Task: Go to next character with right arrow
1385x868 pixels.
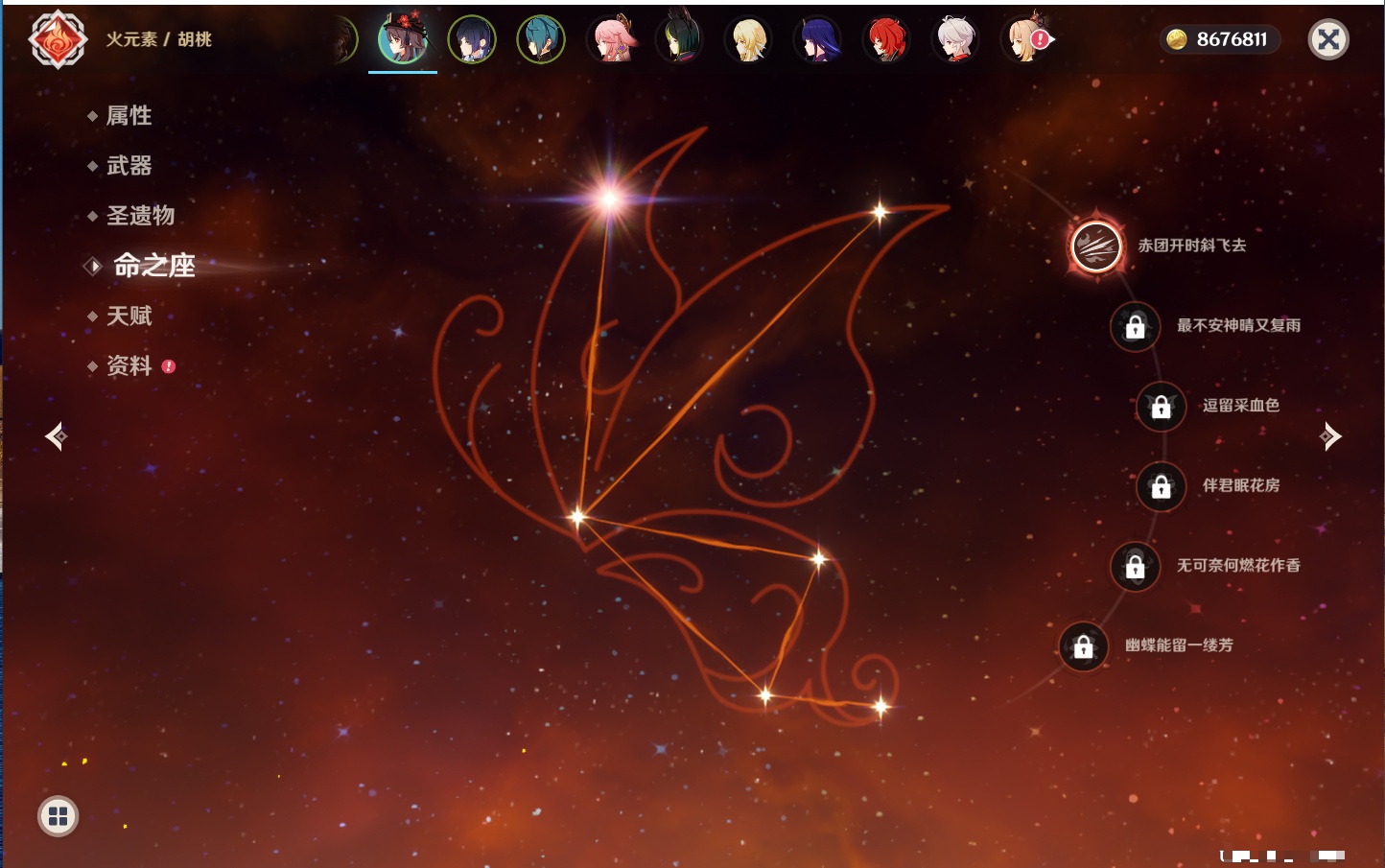Action: (1330, 436)
